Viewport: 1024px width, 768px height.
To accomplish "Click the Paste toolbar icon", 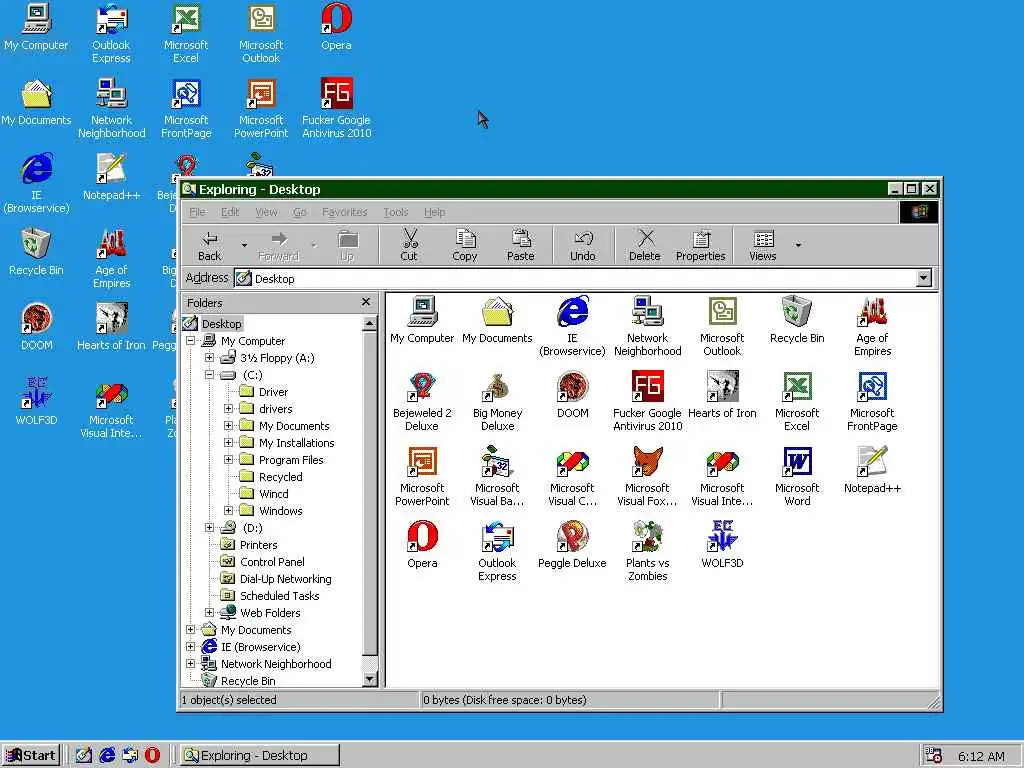I will point(520,245).
